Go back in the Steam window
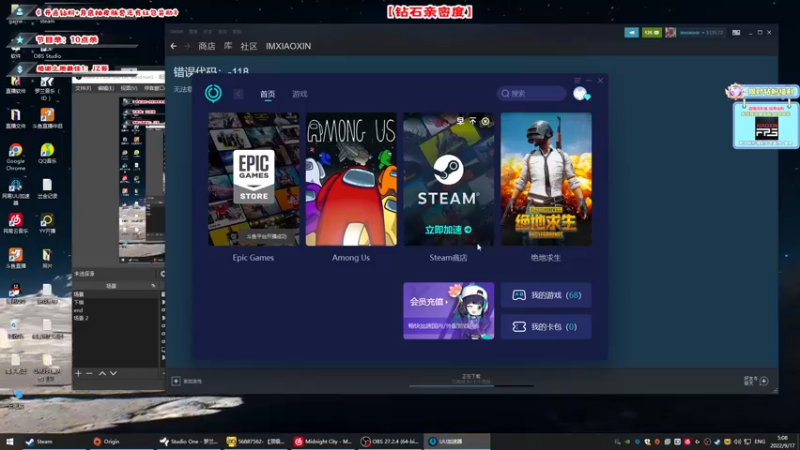 173,46
